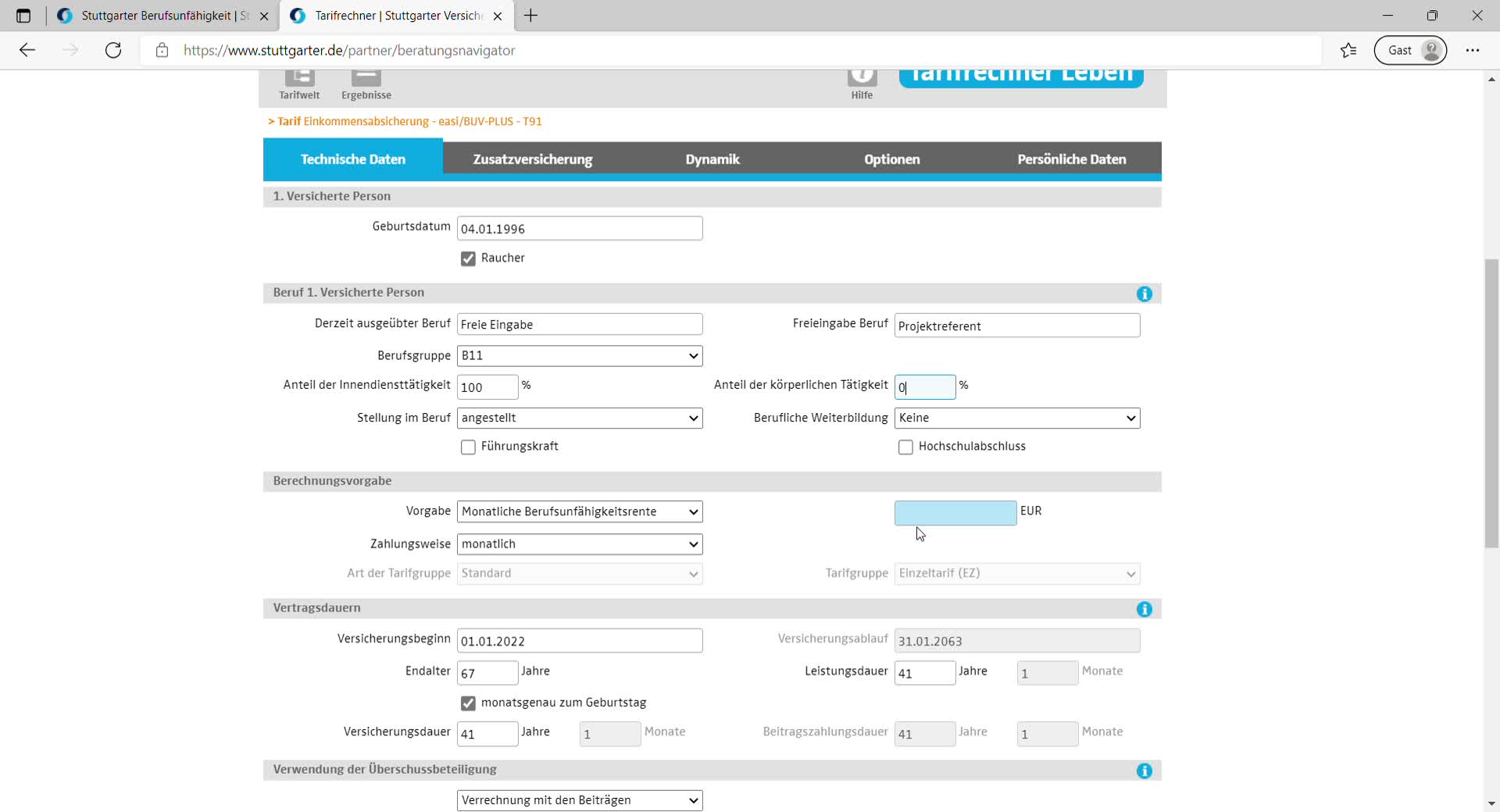Click the blue EUR amount input field
This screenshot has height=812, width=1500.
[955, 513]
